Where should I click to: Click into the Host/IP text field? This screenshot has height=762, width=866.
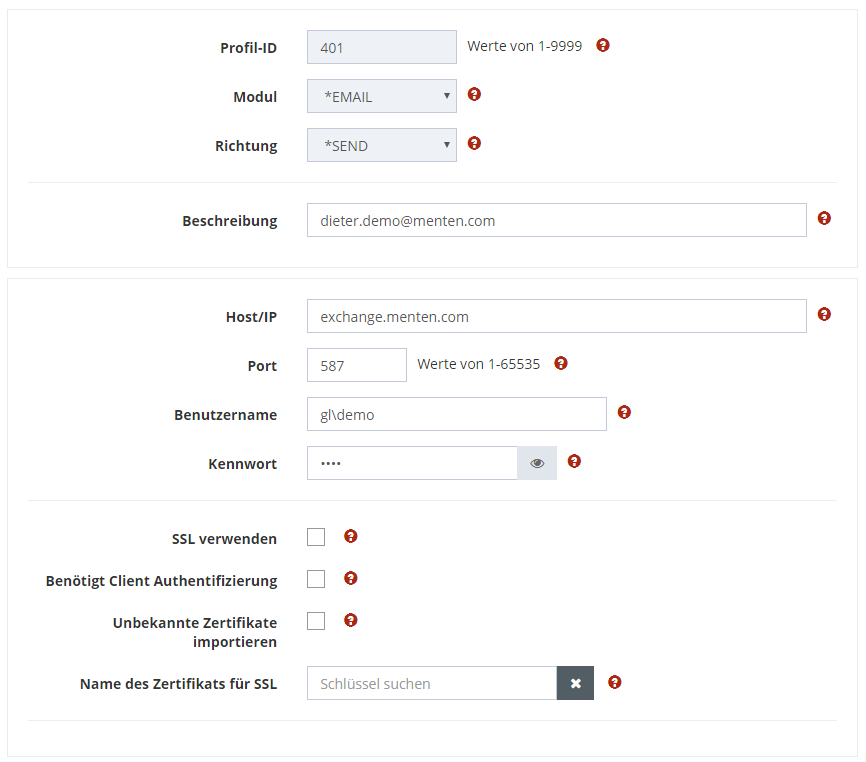click(556, 316)
